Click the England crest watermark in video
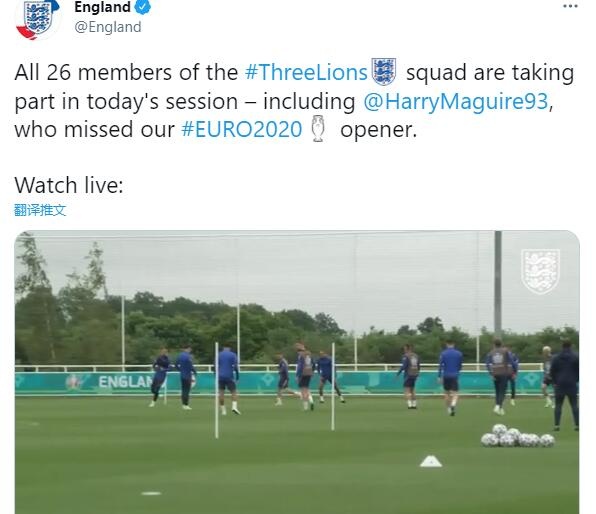Screen dimensions: 596x514 click(540, 271)
